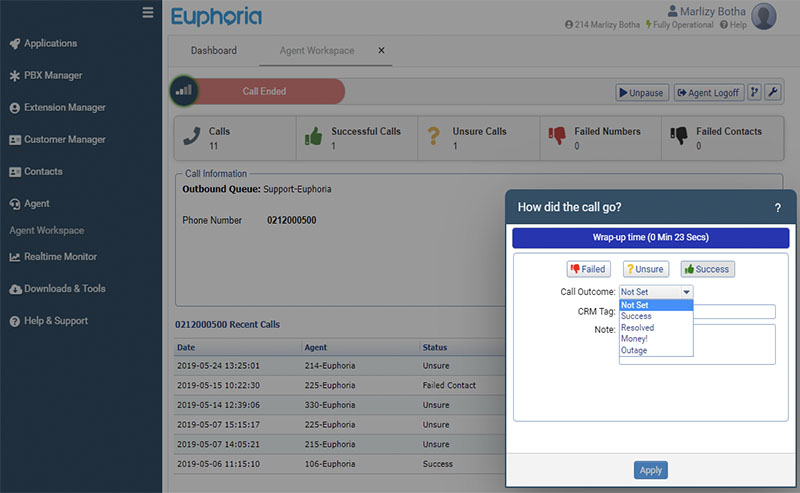
Task: Mark the call as Success
Action: (708, 269)
